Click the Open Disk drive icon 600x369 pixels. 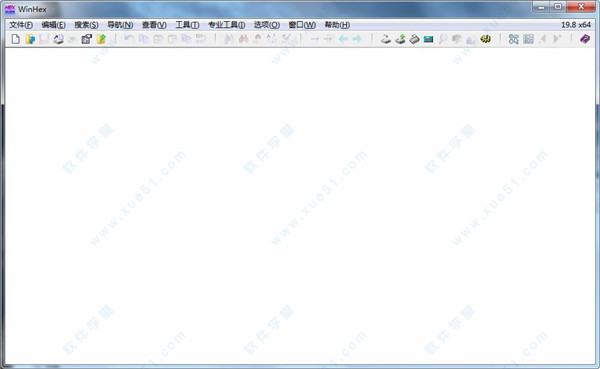click(x=386, y=39)
